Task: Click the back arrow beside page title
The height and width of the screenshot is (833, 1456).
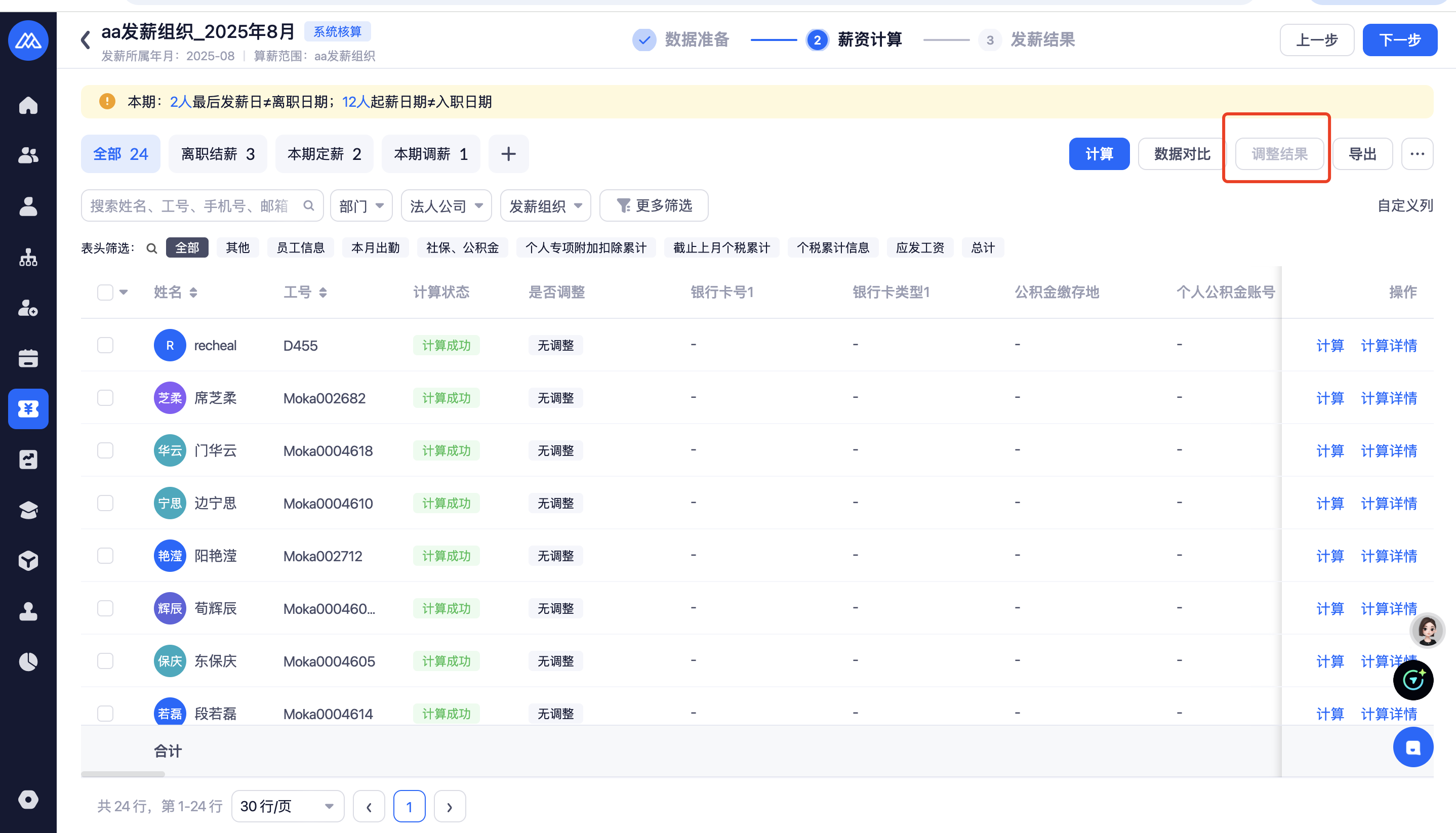Action: 86,40
